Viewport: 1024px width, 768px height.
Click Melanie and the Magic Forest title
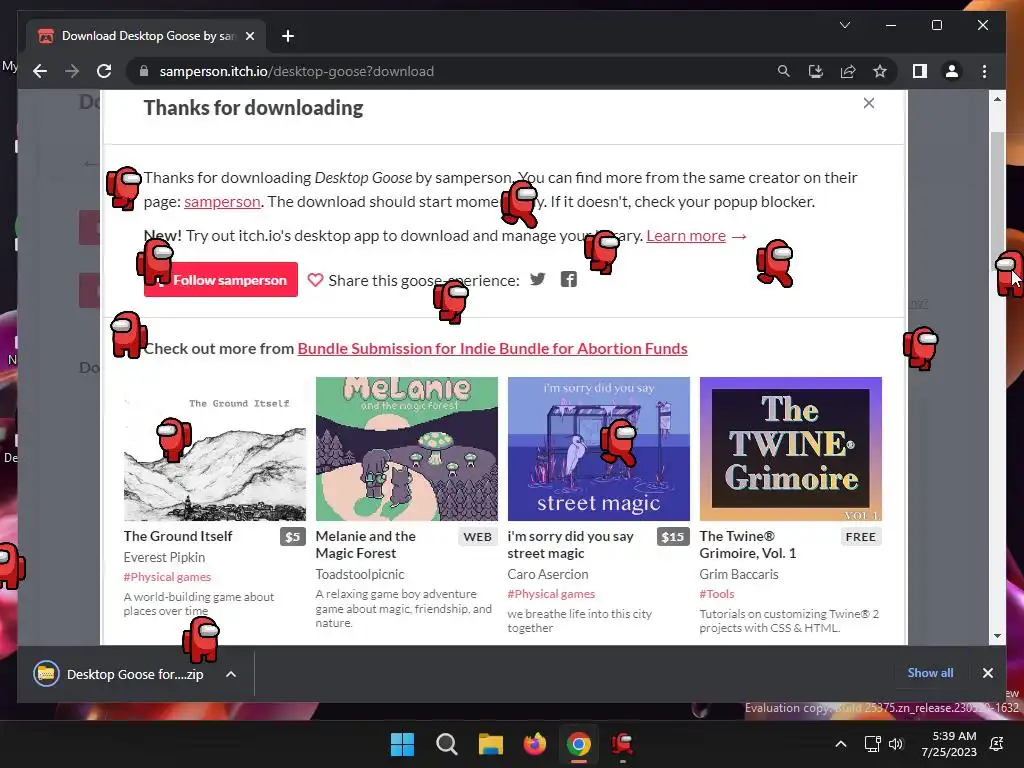(x=366, y=545)
